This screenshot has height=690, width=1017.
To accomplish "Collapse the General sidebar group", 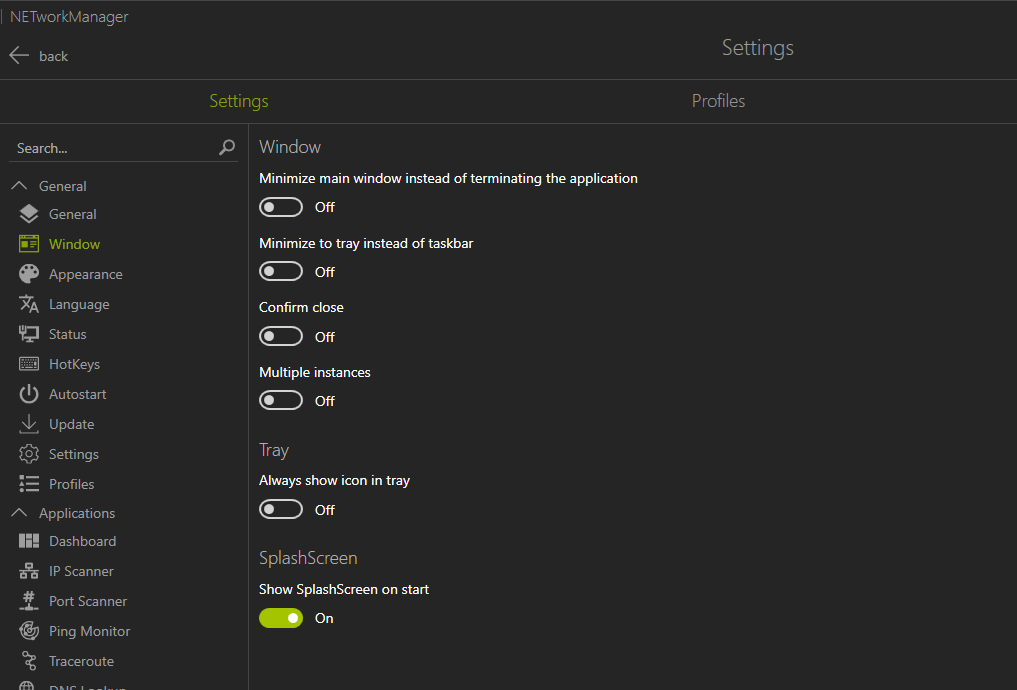I will click(x=19, y=186).
